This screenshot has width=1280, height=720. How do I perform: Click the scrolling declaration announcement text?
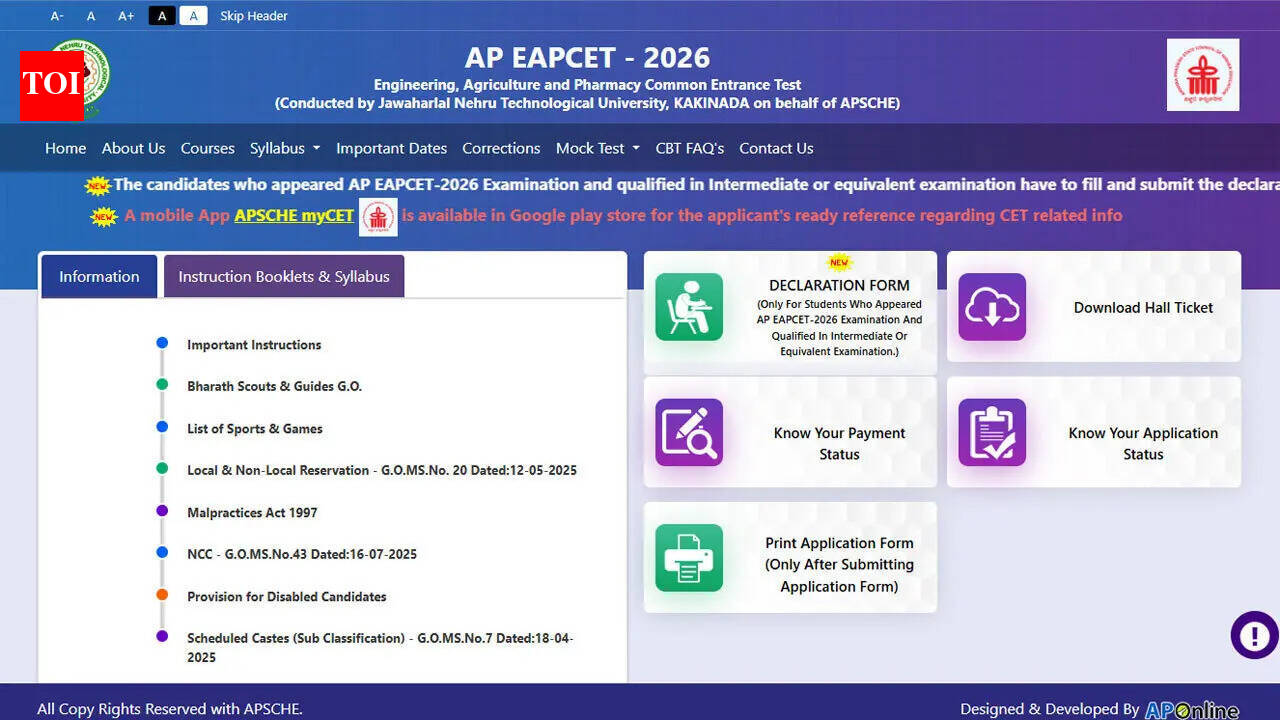coord(696,184)
